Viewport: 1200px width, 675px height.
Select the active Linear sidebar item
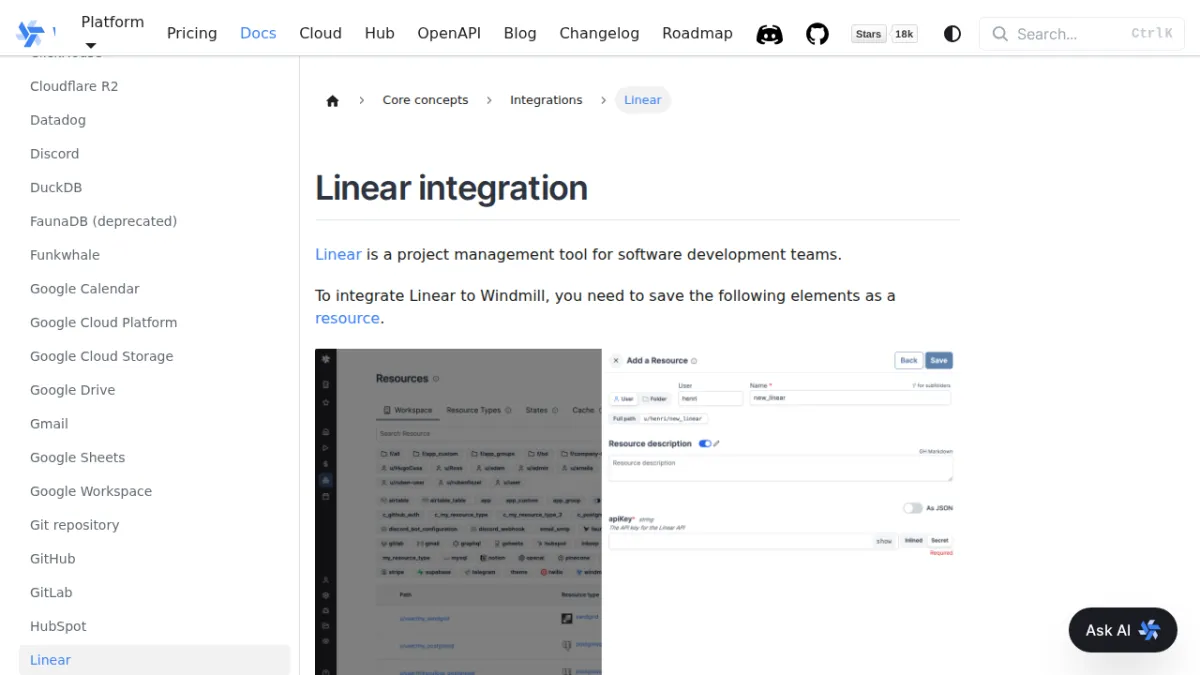pyautogui.click(x=155, y=660)
